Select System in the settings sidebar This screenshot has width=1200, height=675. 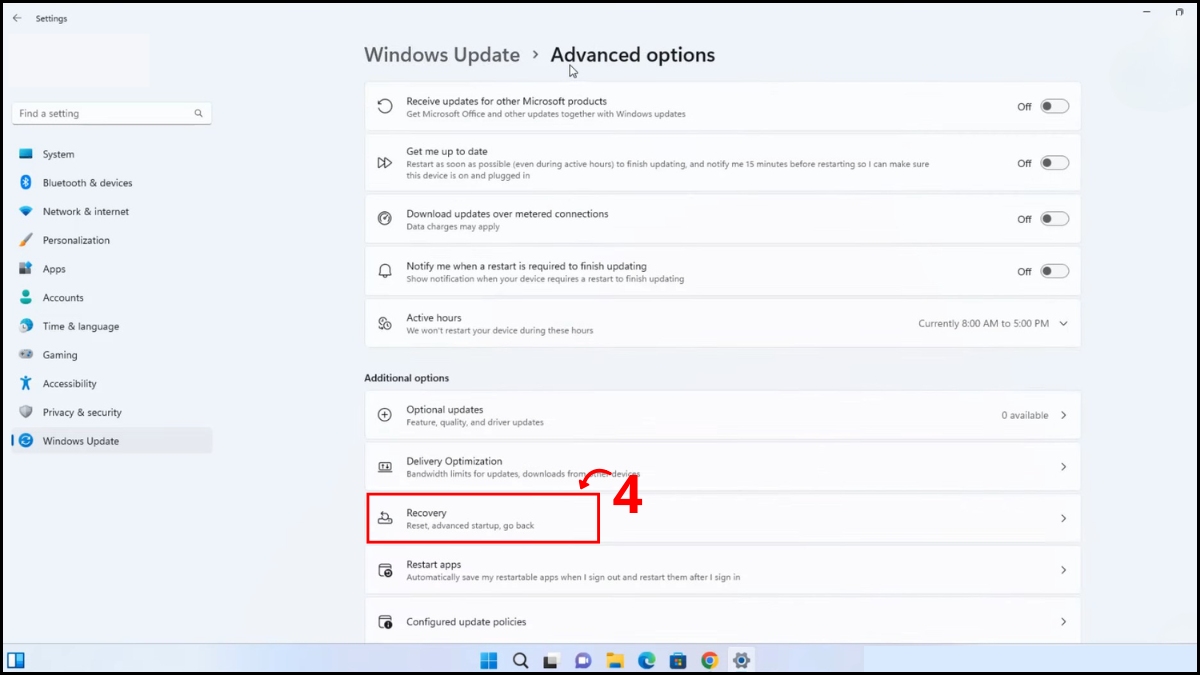tap(112, 154)
